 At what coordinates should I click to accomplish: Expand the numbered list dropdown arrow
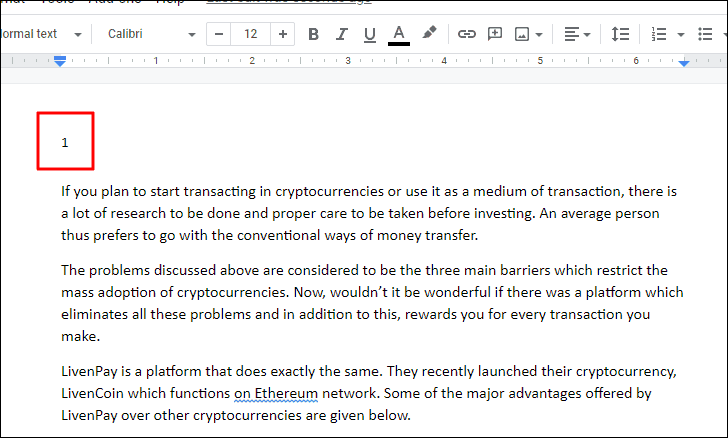[x=681, y=34]
